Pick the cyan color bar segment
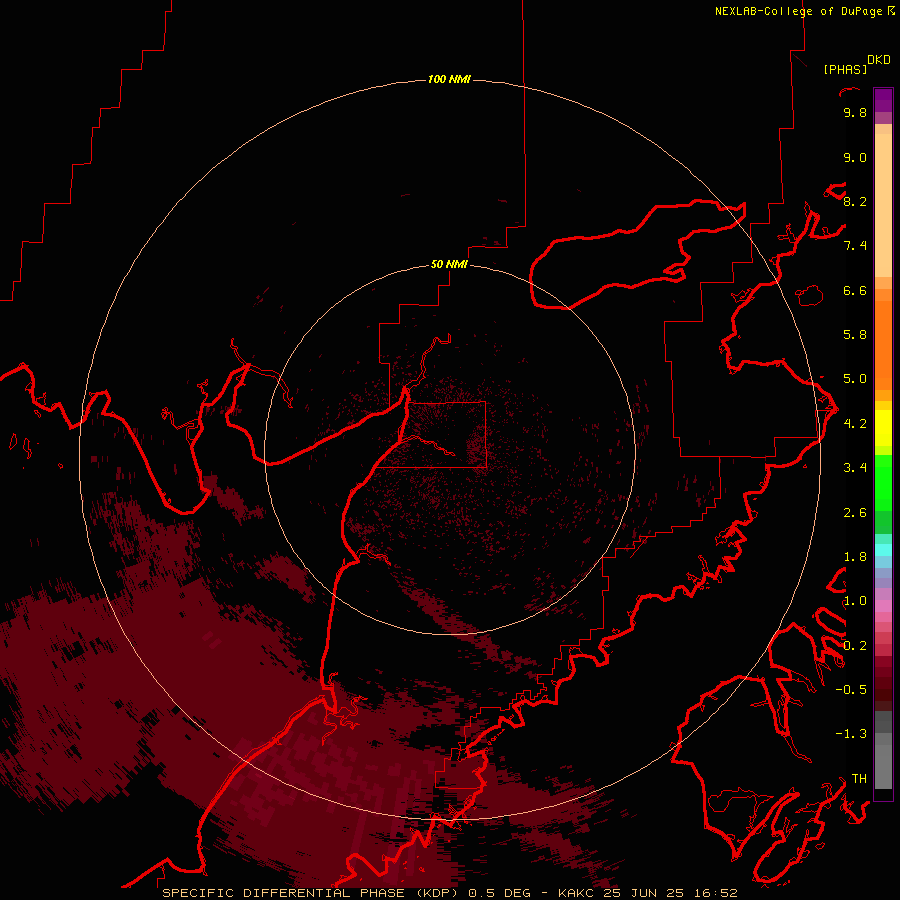The height and width of the screenshot is (900, 900). coord(883,550)
